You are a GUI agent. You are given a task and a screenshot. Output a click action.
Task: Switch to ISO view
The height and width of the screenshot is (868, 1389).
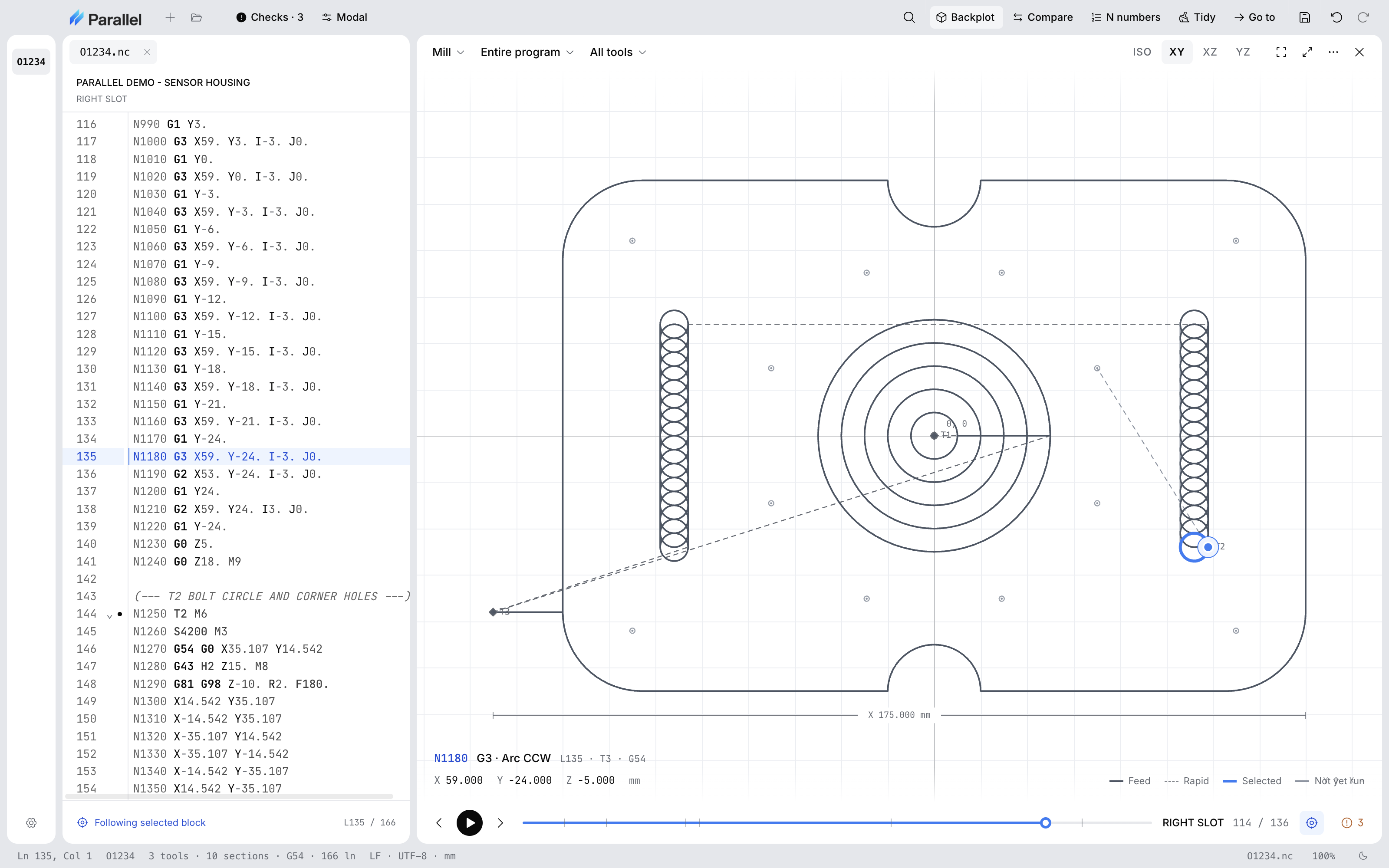tap(1142, 52)
